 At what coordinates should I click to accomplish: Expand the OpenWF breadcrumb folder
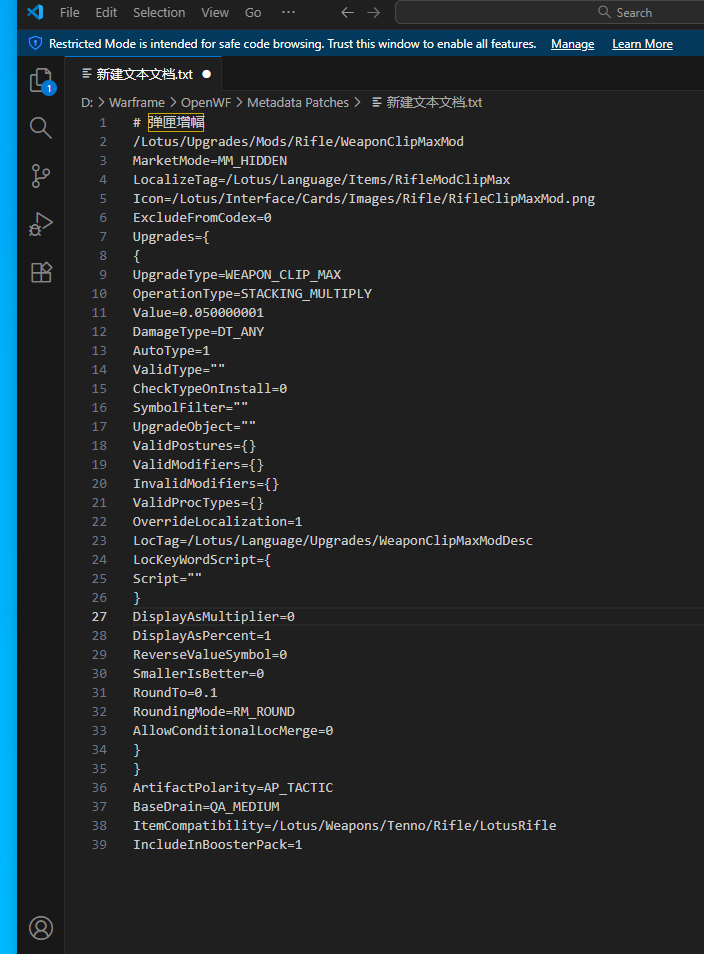click(200, 102)
